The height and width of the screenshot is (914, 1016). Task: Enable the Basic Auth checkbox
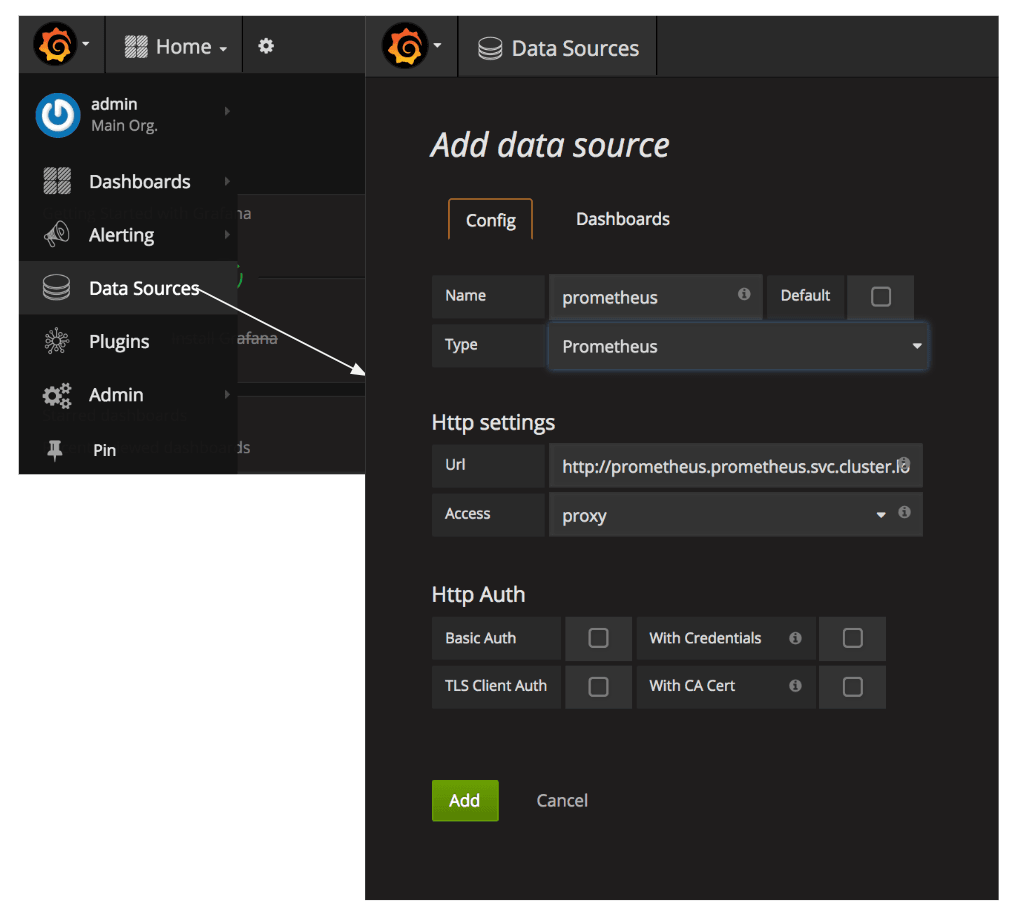tap(598, 638)
